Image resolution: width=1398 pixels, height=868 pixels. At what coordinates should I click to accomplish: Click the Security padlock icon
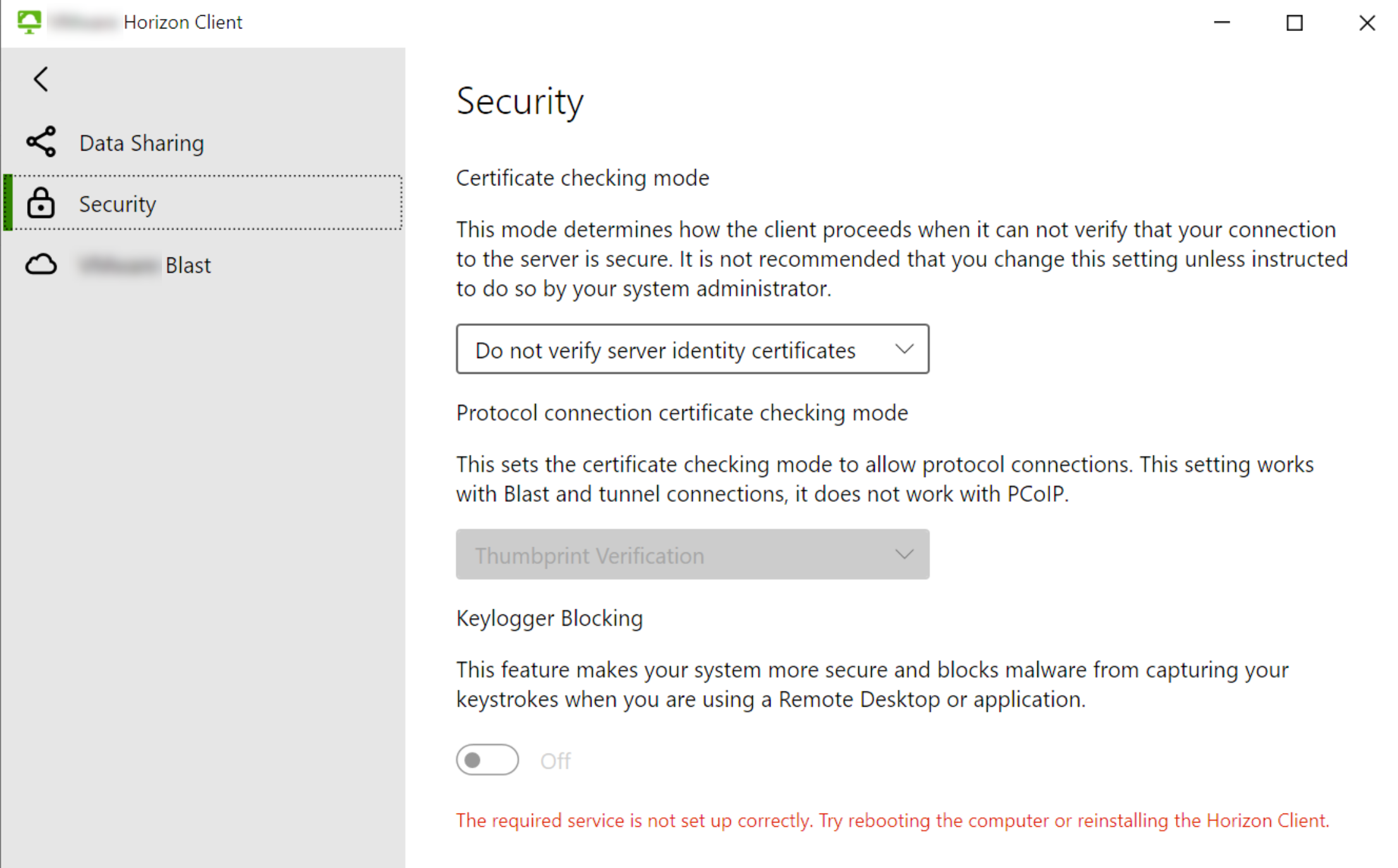click(41, 203)
